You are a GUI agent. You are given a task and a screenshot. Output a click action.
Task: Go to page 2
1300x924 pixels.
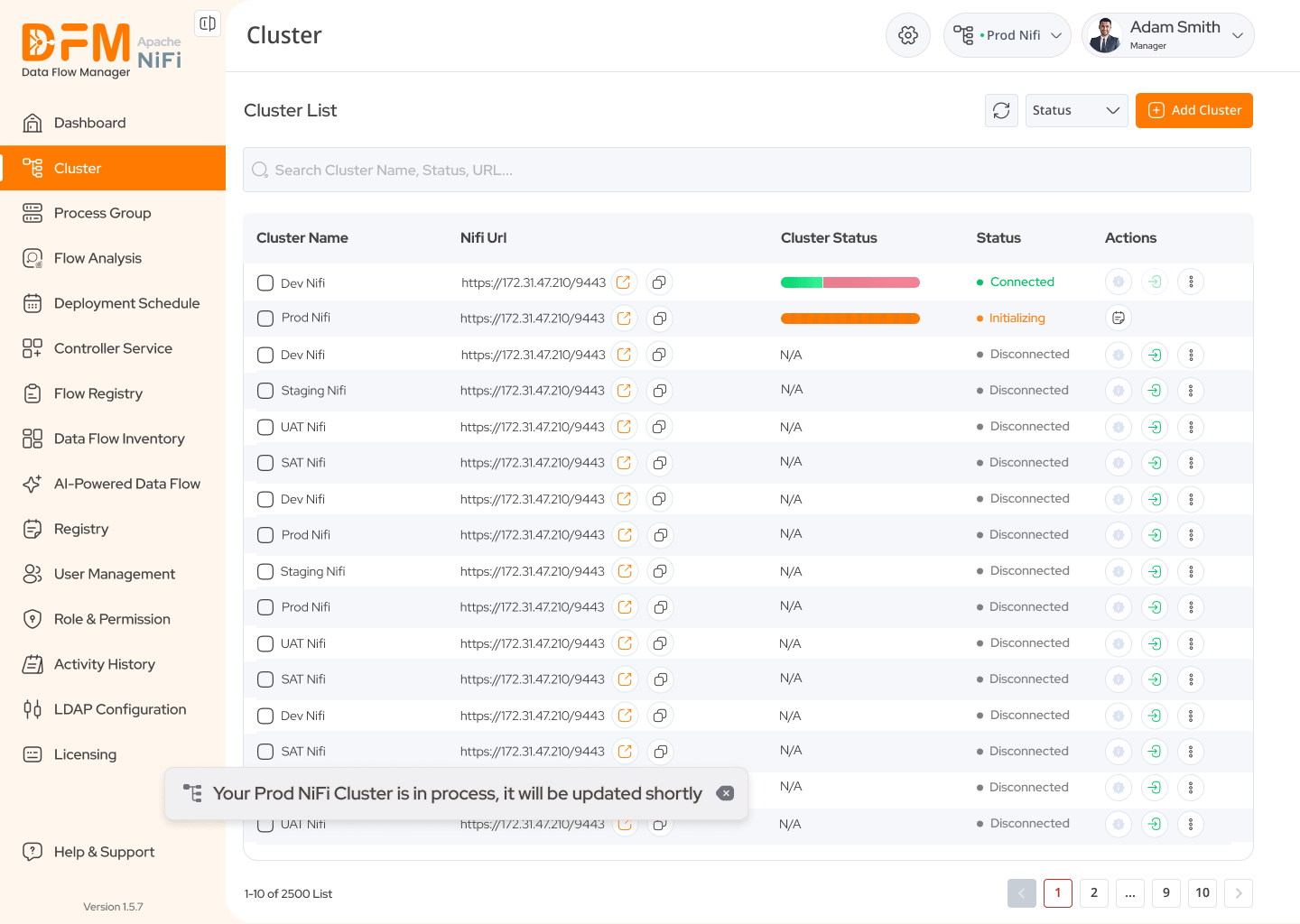(x=1094, y=893)
